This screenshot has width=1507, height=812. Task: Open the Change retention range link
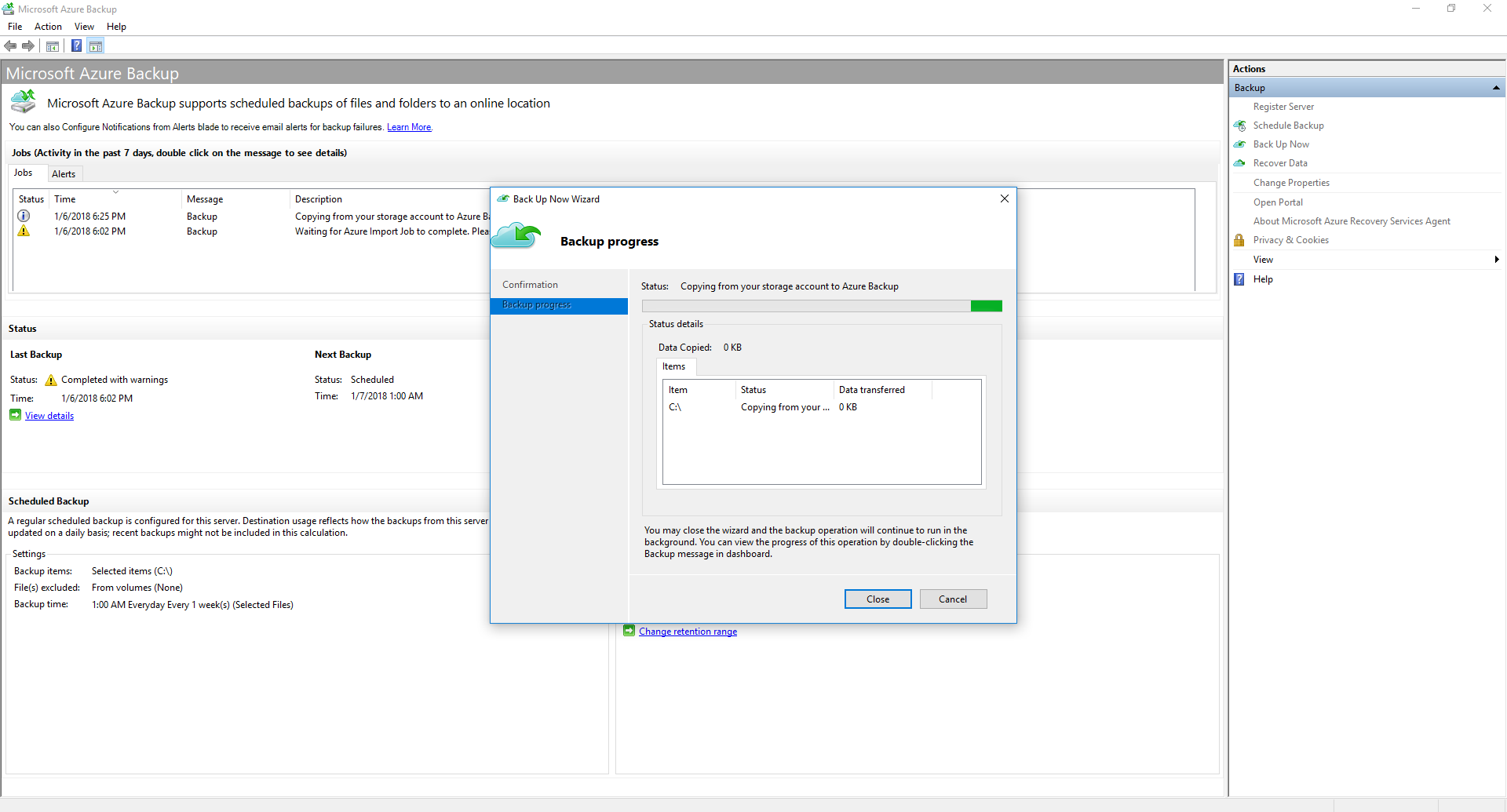(688, 631)
